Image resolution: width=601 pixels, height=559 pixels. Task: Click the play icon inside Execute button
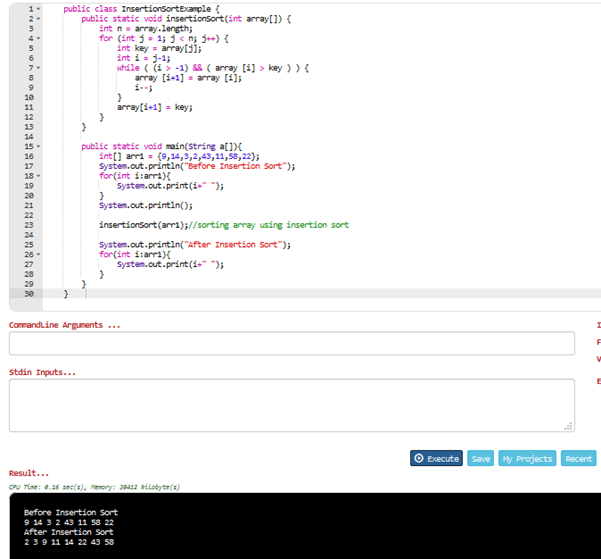point(419,458)
